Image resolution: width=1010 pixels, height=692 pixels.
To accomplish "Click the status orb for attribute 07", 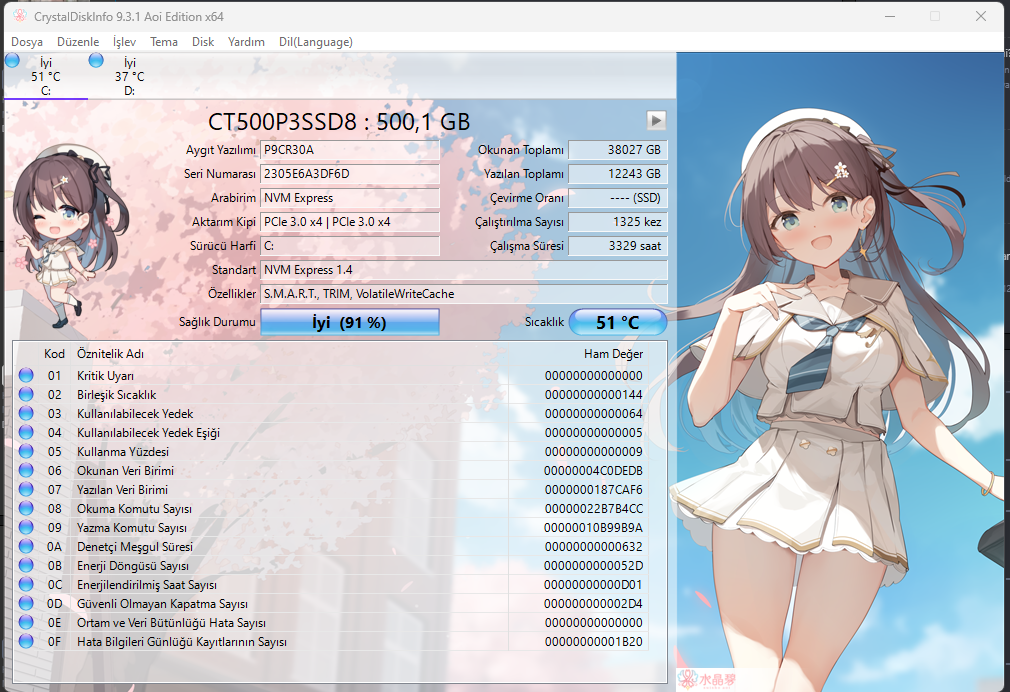I will pos(26,489).
